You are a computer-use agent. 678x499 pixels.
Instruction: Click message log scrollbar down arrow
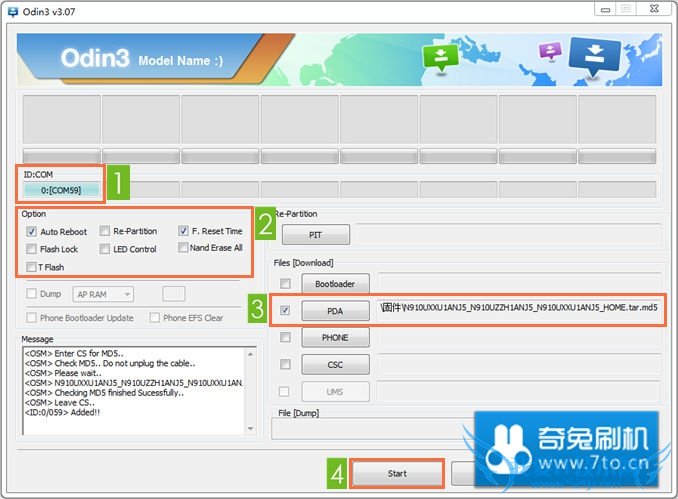250,429
